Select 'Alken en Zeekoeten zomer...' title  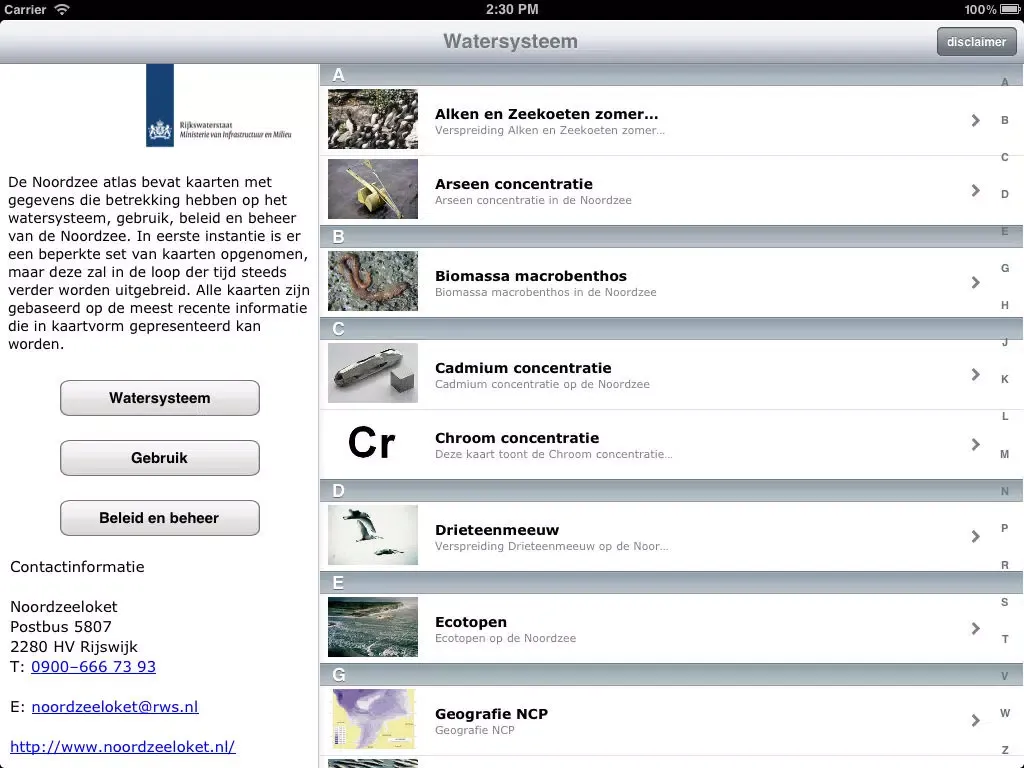pyautogui.click(x=547, y=114)
